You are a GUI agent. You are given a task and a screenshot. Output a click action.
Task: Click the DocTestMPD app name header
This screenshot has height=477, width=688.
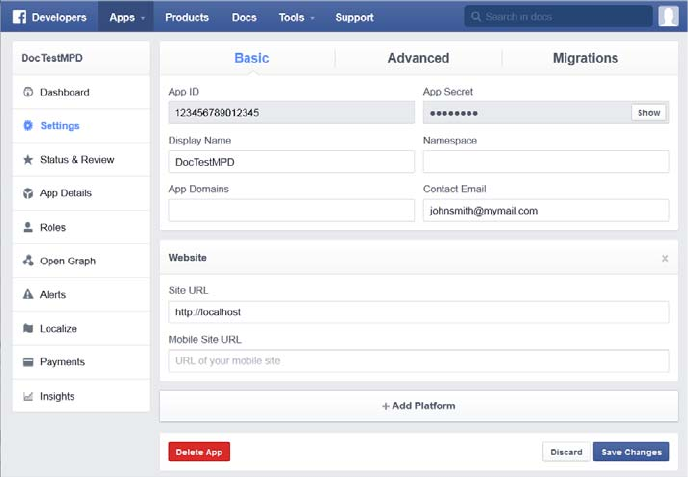click(x=52, y=58)
